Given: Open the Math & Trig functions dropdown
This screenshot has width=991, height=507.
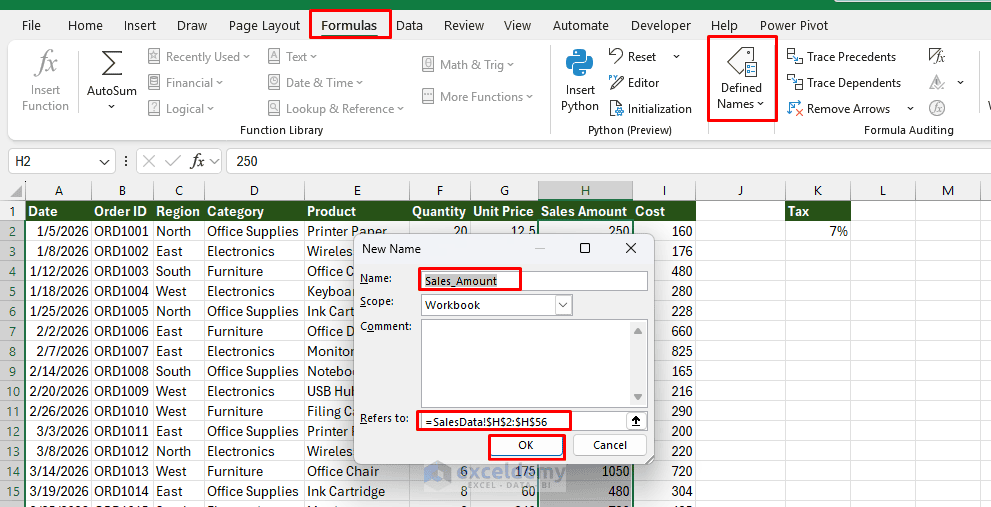Looking at the screenshot, I should pos(468,64).
